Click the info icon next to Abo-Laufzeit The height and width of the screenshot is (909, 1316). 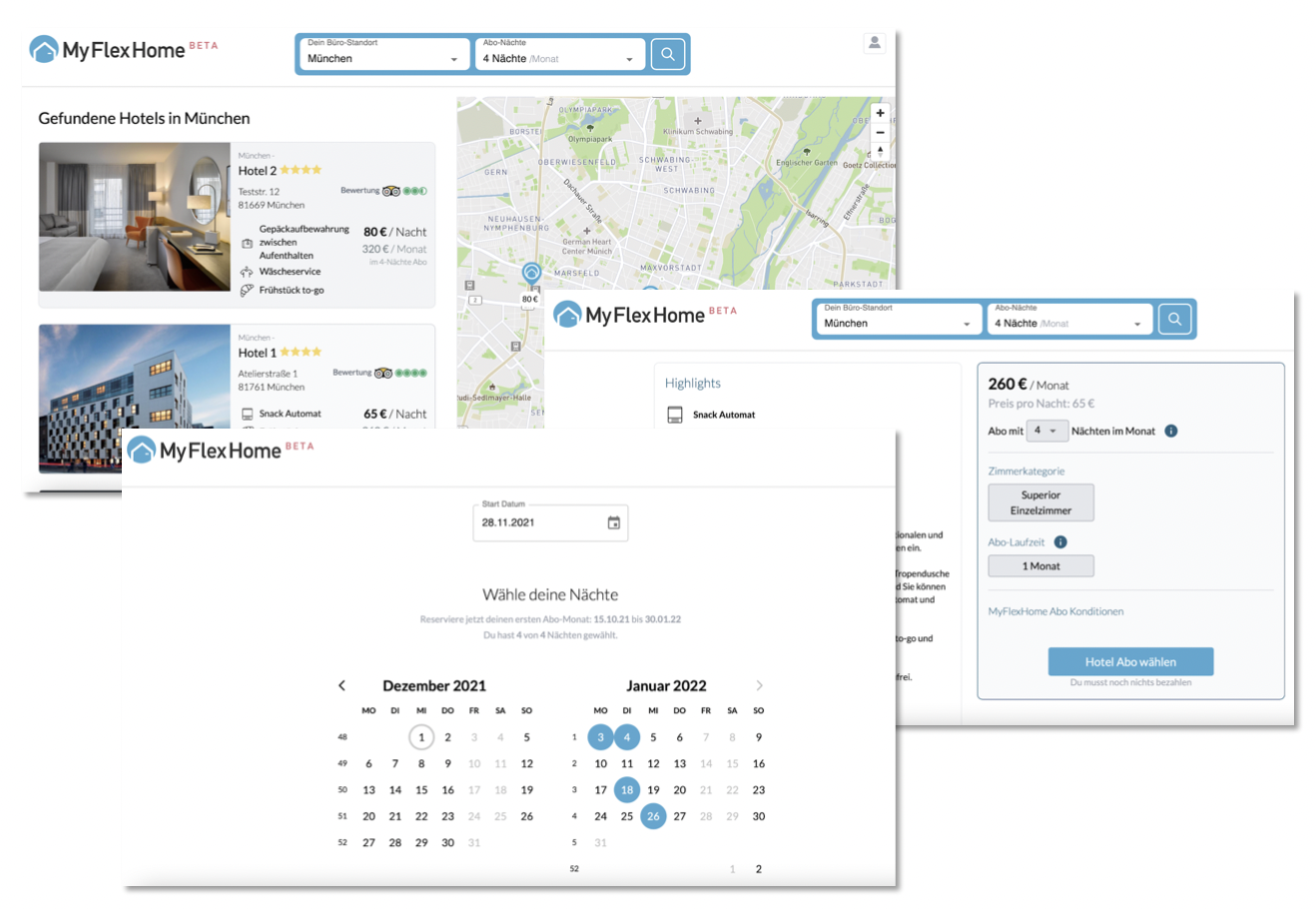click(1060, 541)
